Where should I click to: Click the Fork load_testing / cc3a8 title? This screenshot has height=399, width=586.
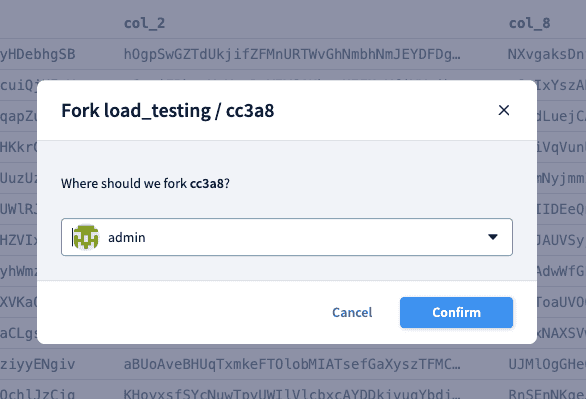[167, 111]
